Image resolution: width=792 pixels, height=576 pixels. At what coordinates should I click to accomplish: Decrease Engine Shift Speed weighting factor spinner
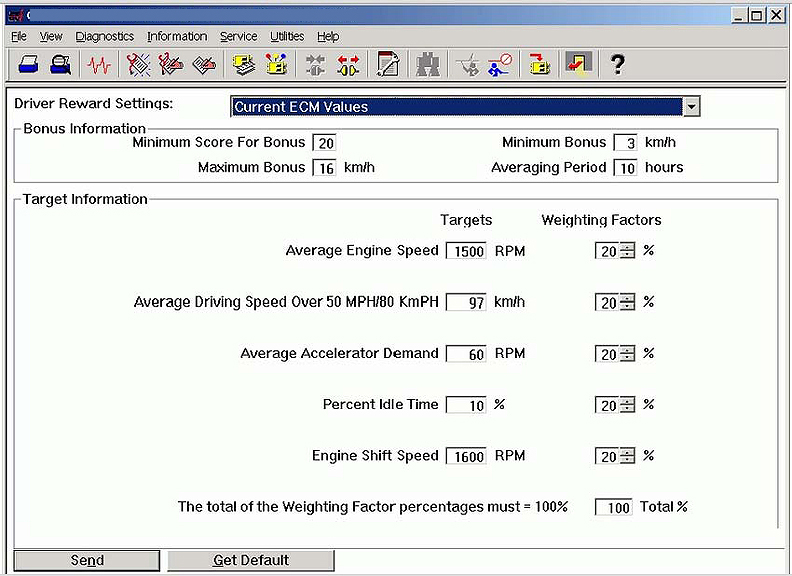click(x=627, y=460)
